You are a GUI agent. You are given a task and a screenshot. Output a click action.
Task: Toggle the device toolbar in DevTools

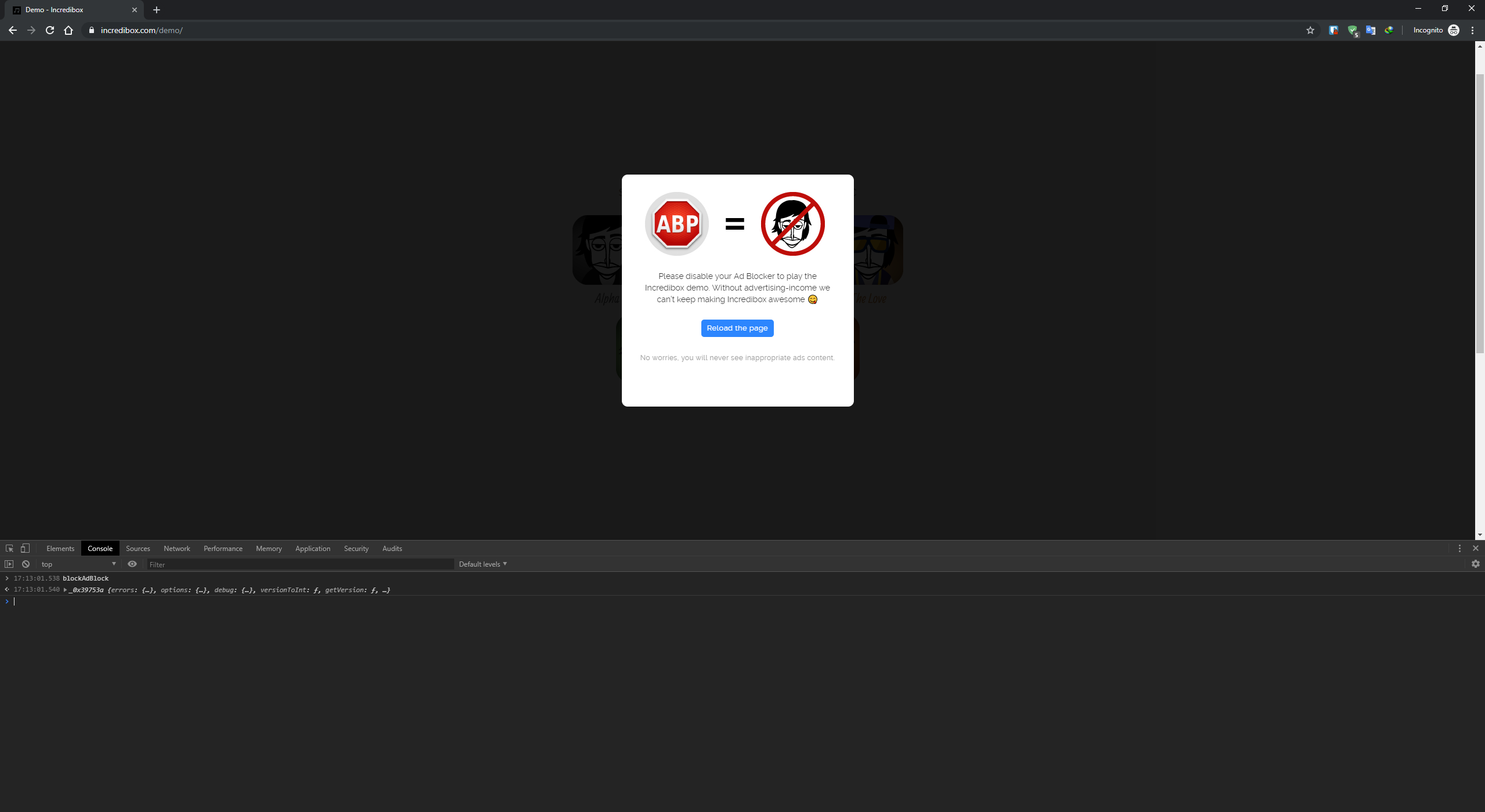25,548
